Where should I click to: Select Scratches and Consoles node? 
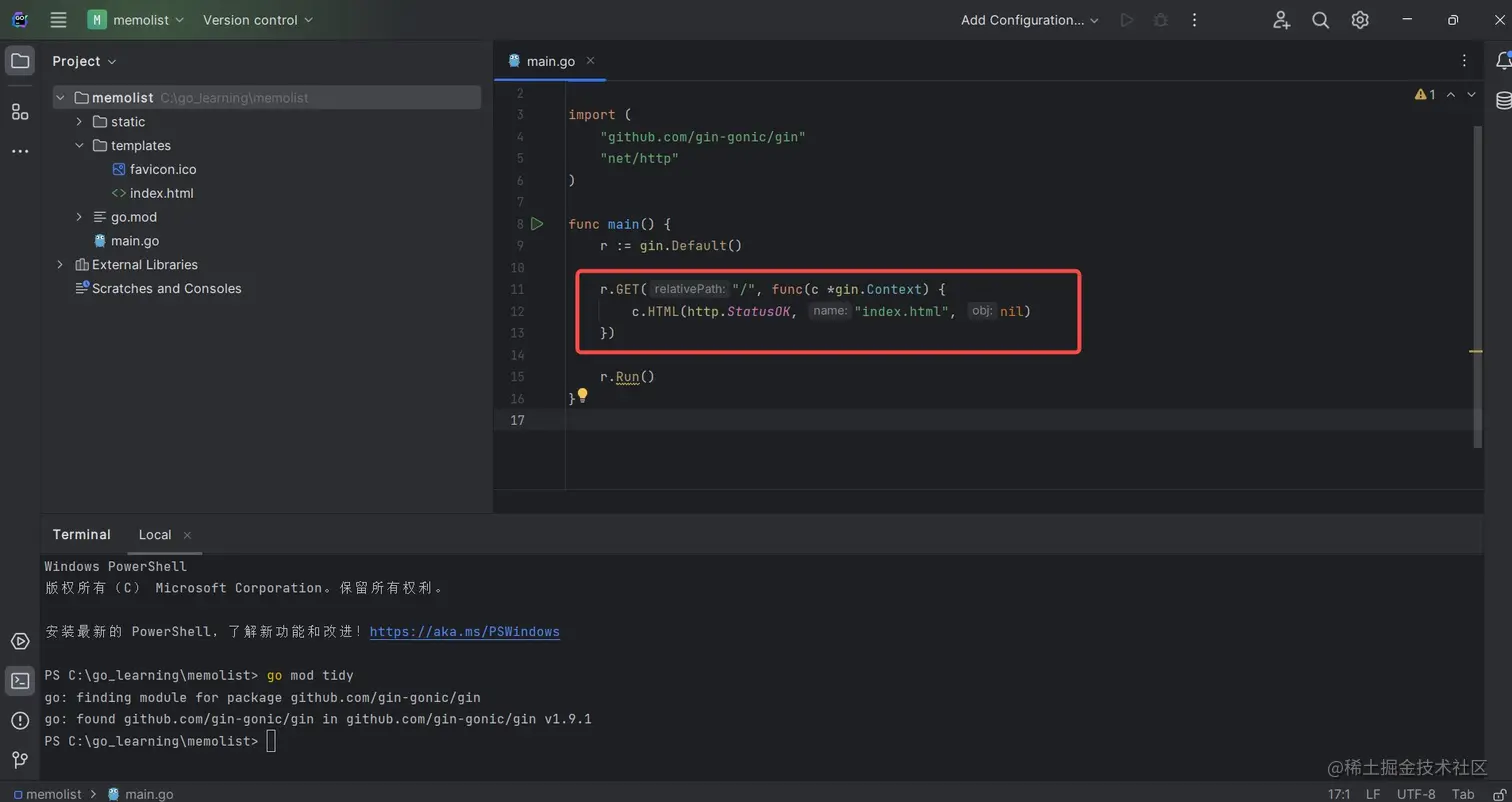coord(158,289)
